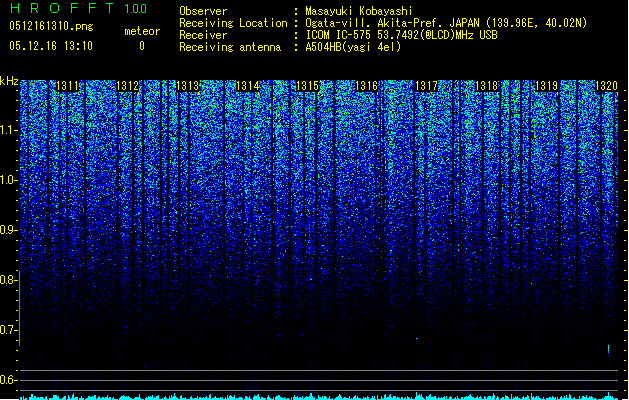The height and width of the screenshot is (400, 629).
Task: Click the Observer name Masayuki Kobayashi
Action: (359, 11)
